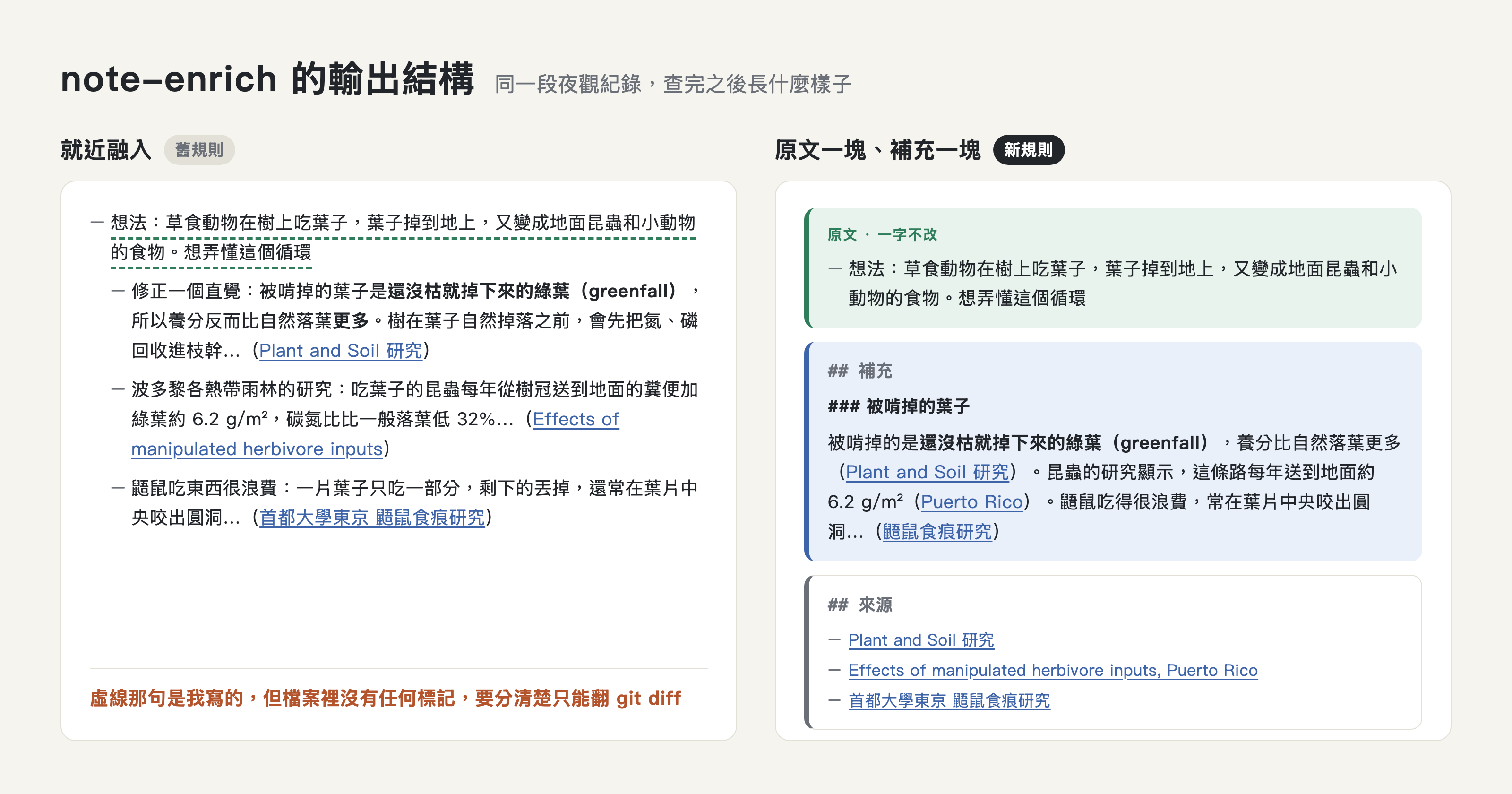Click the 修正一個直覺 bullet text

click(x=415, y=320)
